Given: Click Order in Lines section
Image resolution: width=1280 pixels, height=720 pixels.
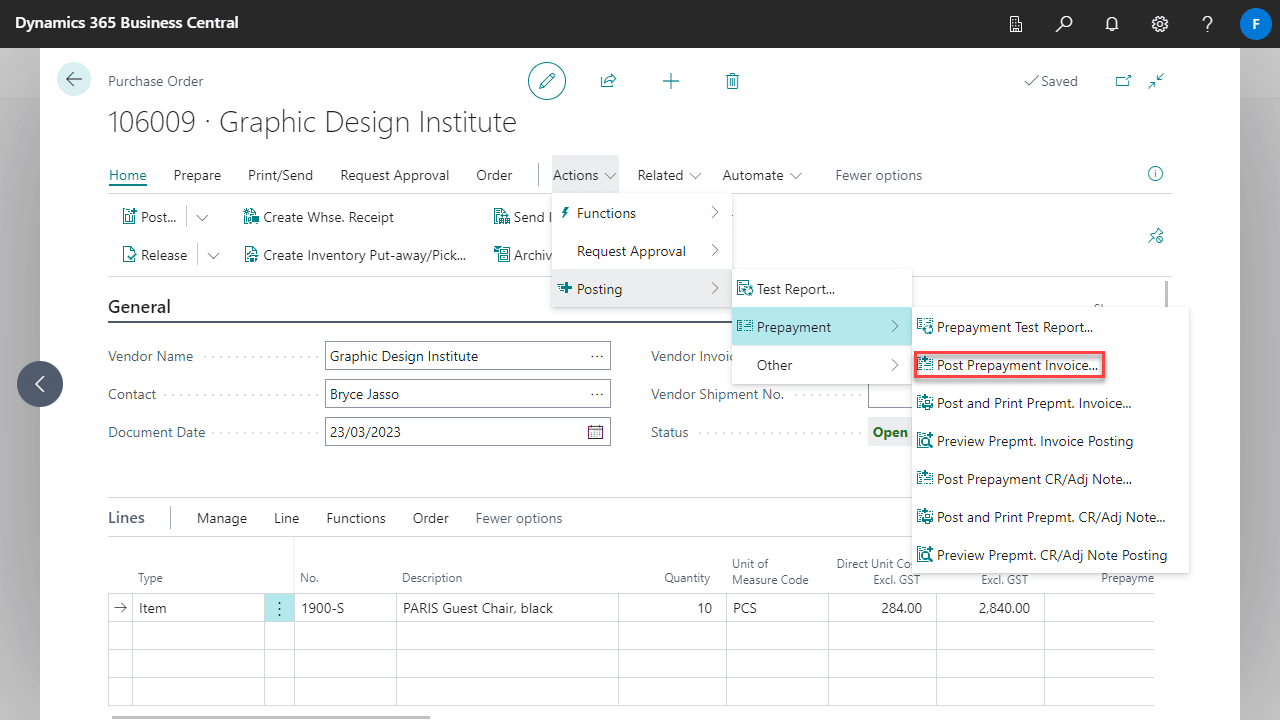Looking at the screenshot, I should click(x=431, y=518).
